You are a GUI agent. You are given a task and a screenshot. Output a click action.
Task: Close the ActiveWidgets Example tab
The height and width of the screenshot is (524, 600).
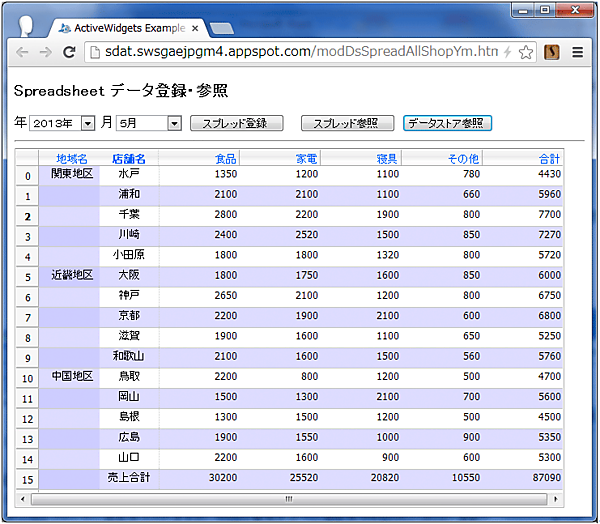194,27
